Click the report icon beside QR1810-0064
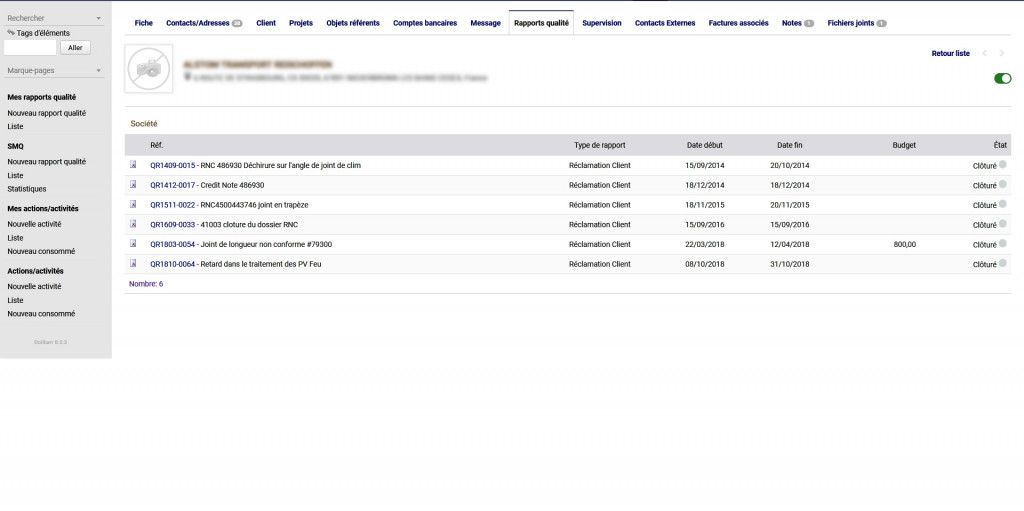Screen dimensions: 1024x511 (x=132, y=264)
